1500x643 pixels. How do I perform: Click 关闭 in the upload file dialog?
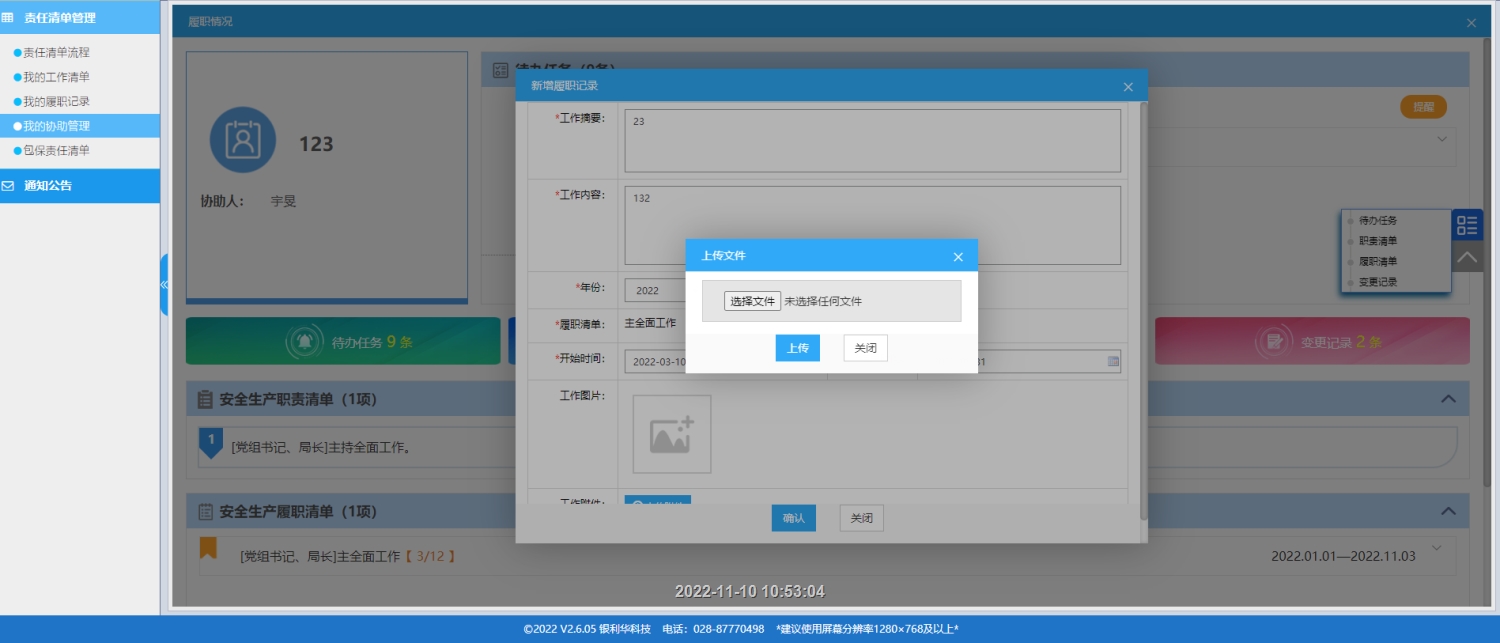point(865,348)
